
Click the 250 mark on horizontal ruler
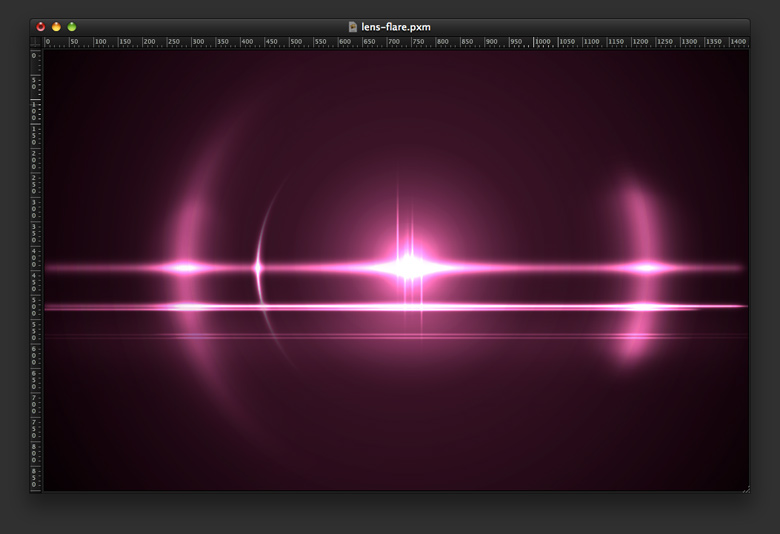tap(174, 42)
